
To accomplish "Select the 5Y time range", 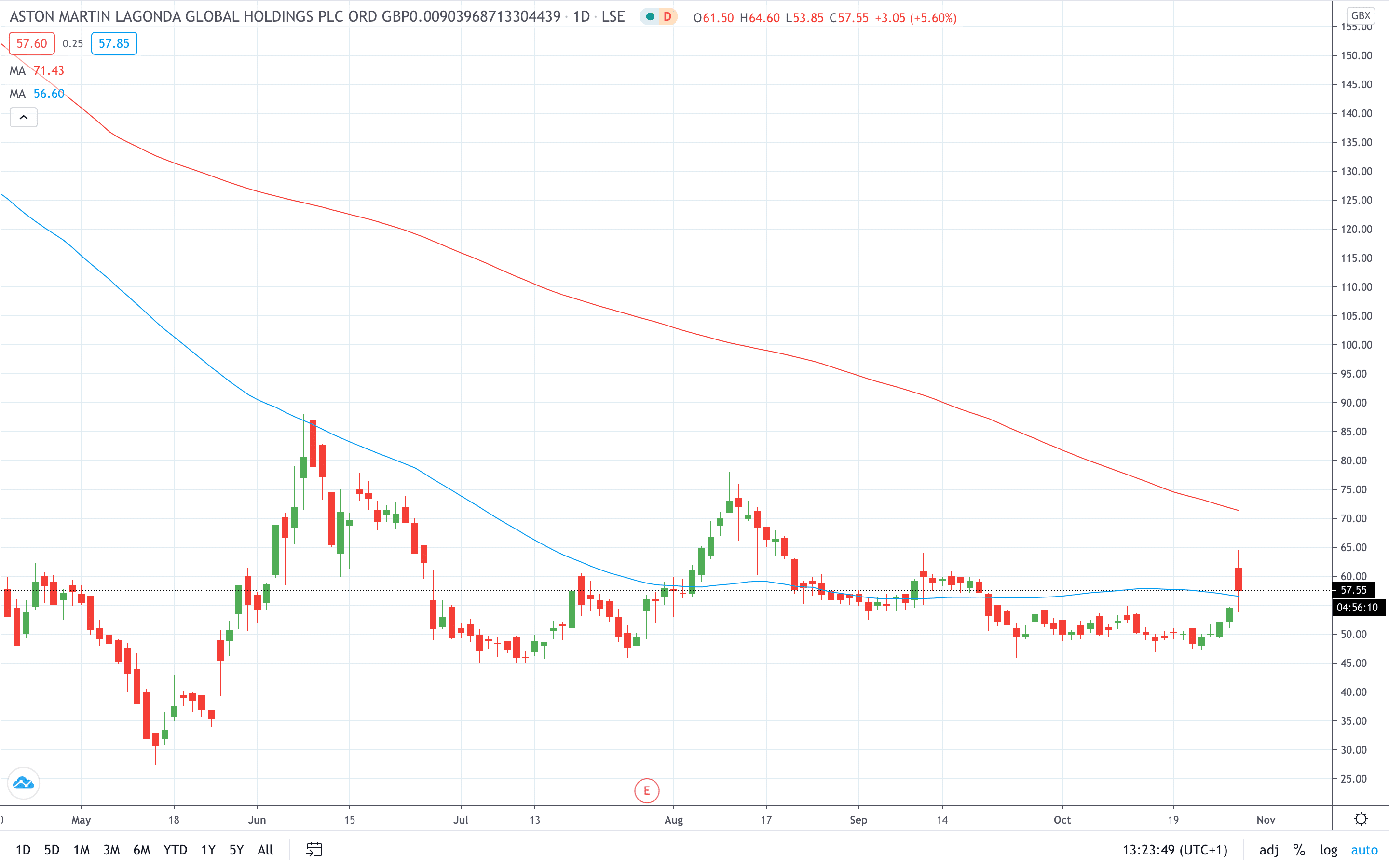I will point(236,850).
